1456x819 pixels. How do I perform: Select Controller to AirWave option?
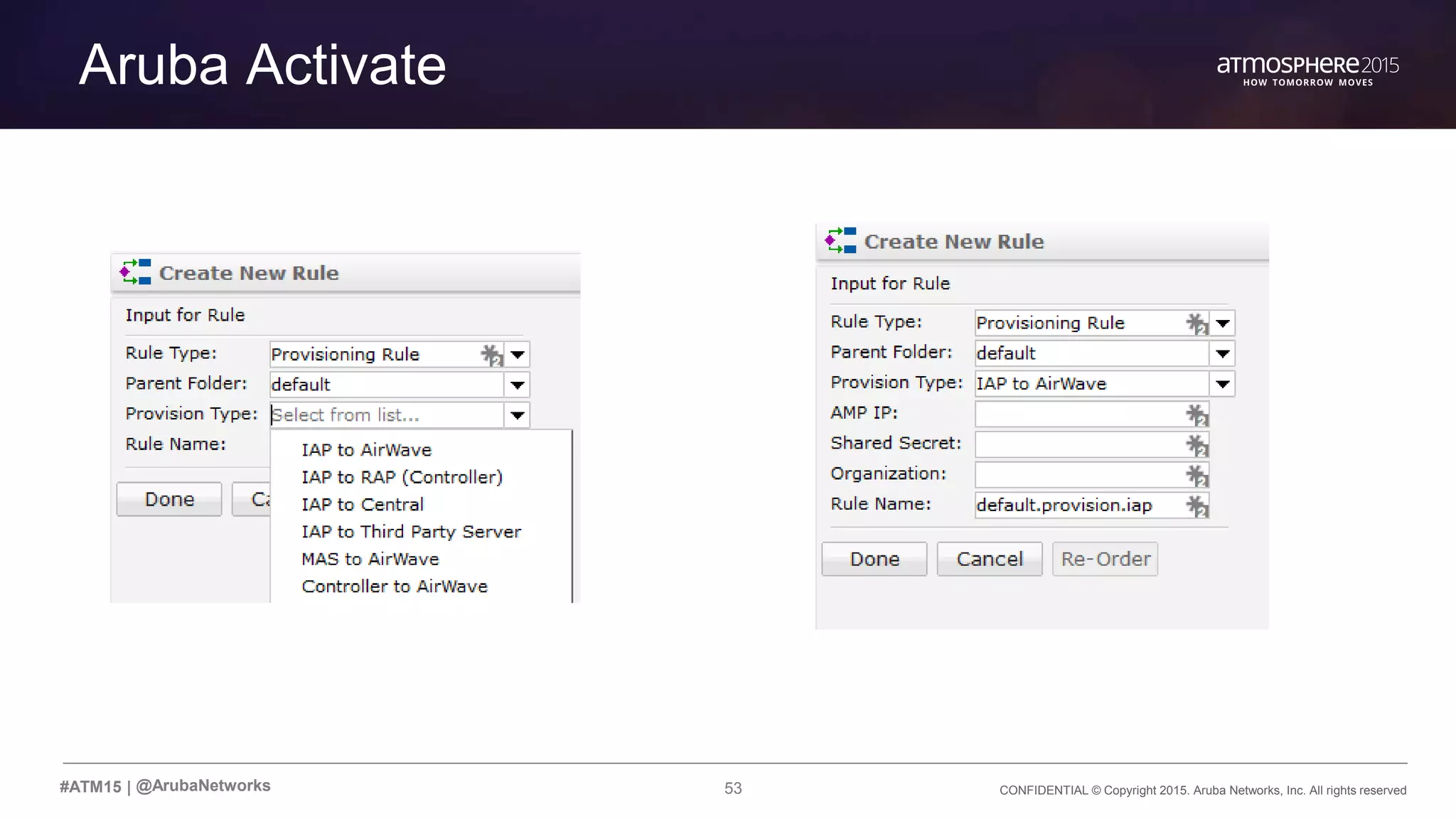tap(395, 587)
